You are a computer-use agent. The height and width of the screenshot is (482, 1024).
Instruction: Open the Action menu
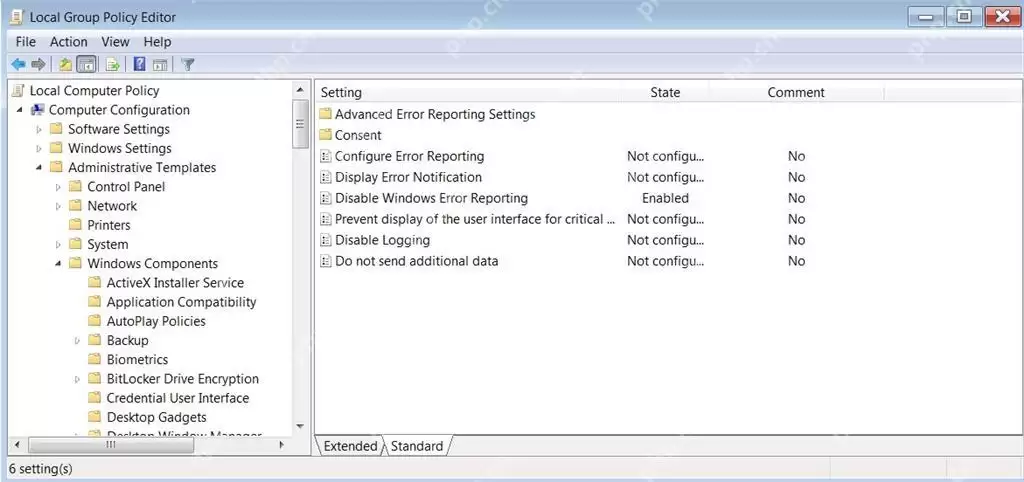pos(69,42)
